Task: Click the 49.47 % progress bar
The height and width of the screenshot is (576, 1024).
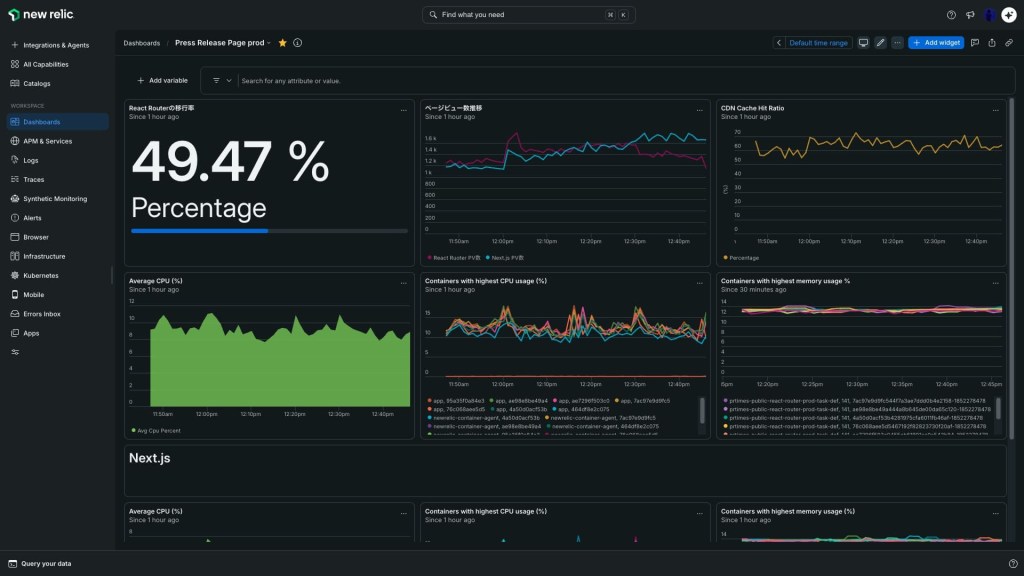Action: (x=269, y=231)
